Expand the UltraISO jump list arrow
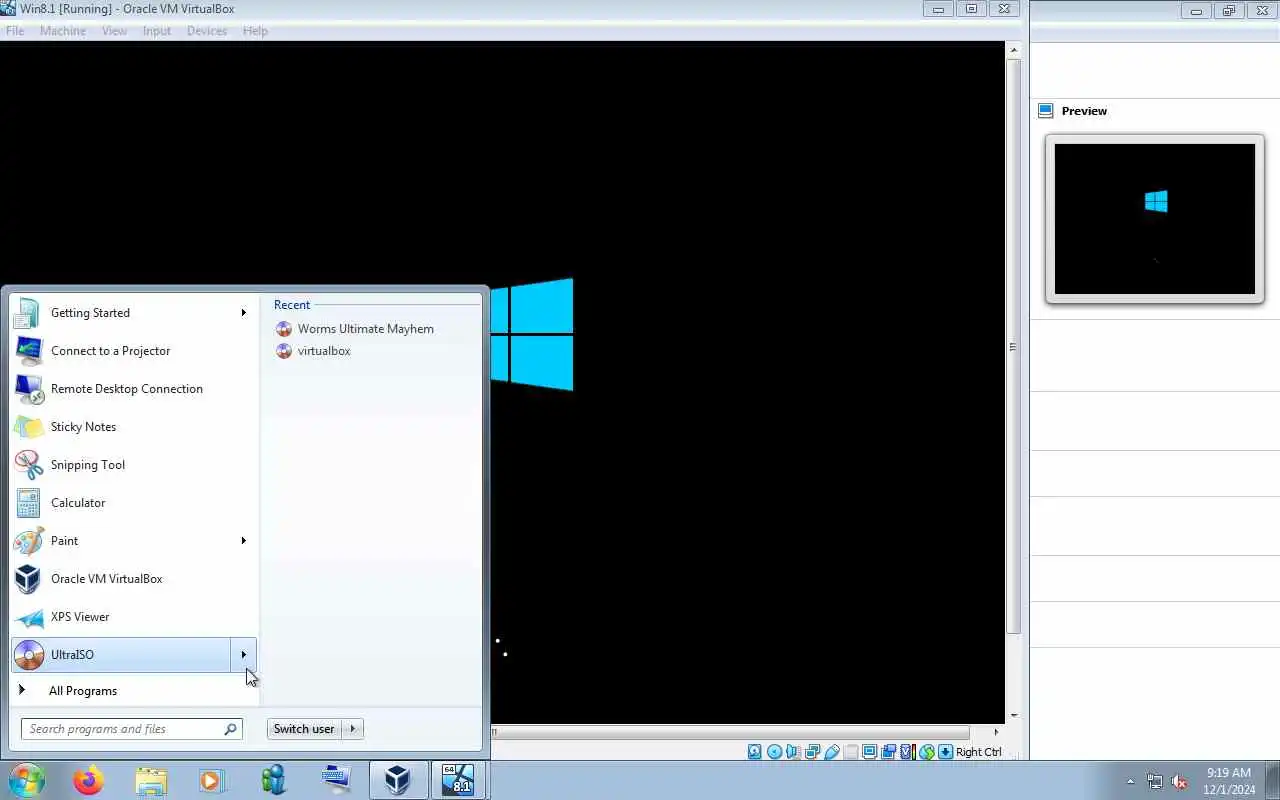This screenshot has width=1280, height=800. click(243, 655)
